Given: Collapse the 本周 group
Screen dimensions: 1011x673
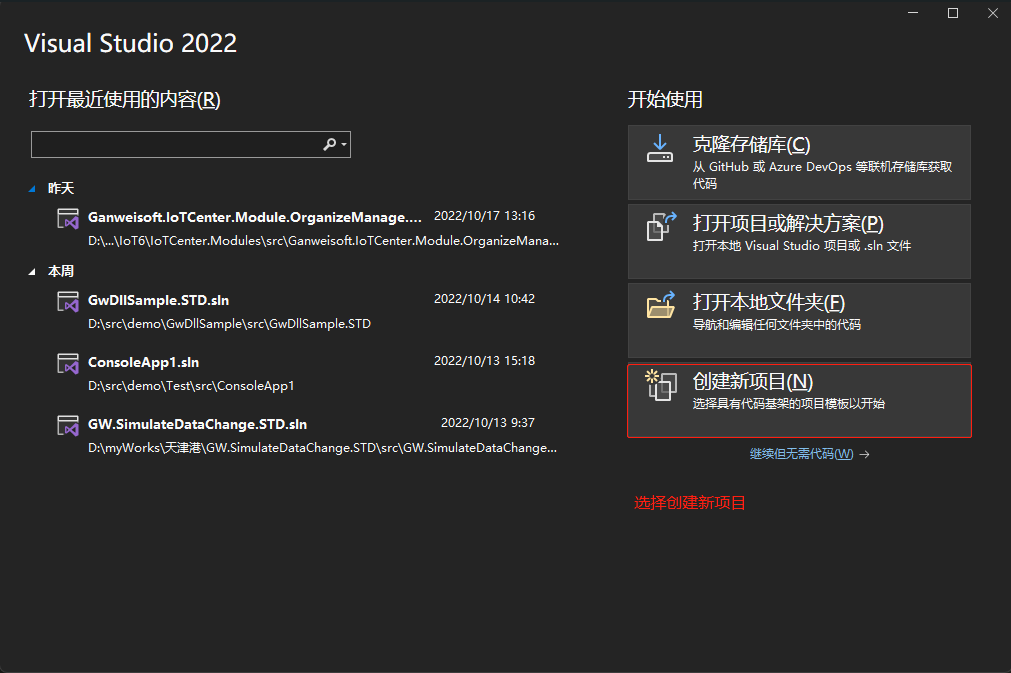Looking at the screenshot, I should coord(32,272).
